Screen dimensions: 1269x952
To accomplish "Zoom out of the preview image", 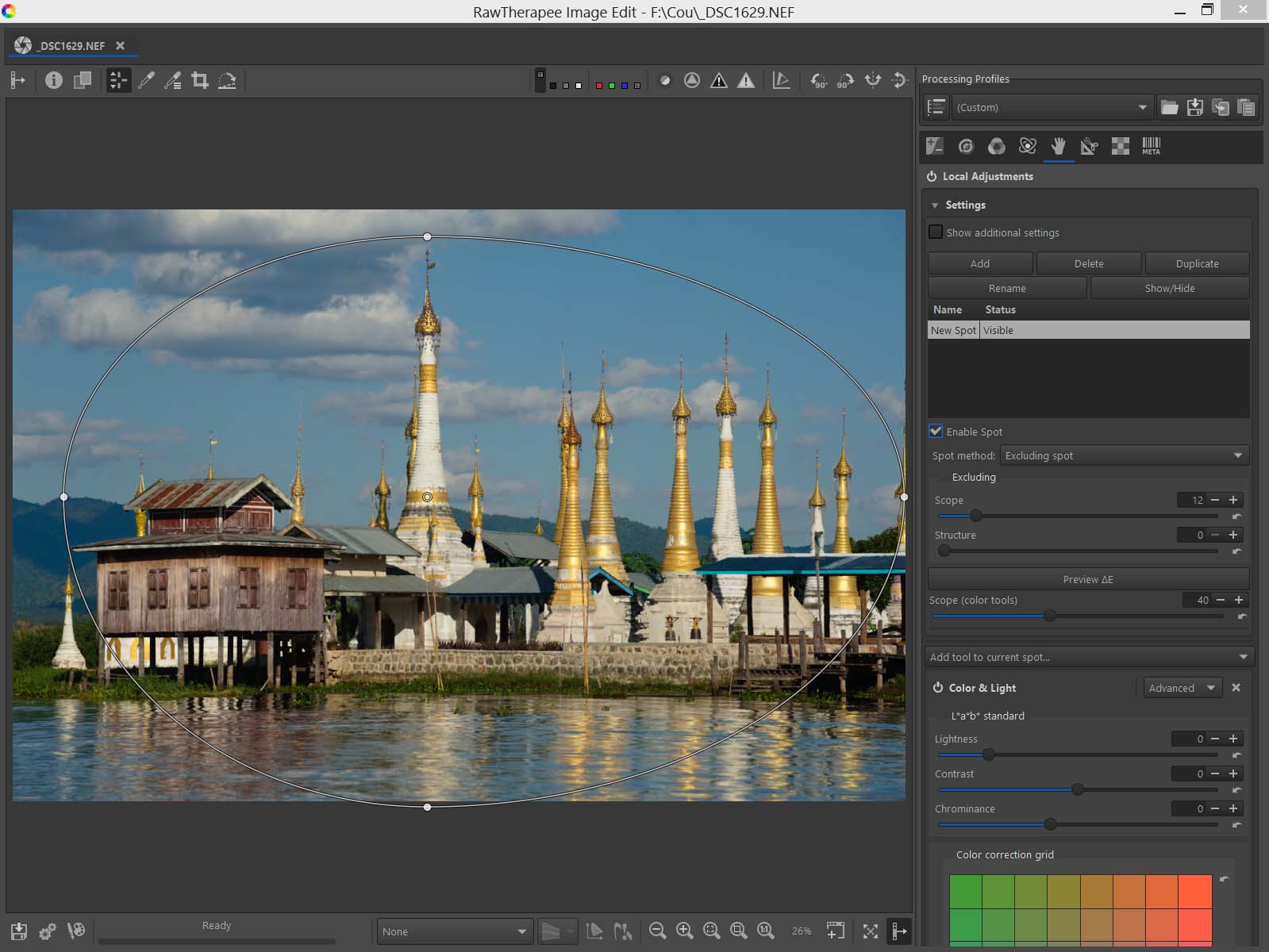I will click(x=657, y=931).
